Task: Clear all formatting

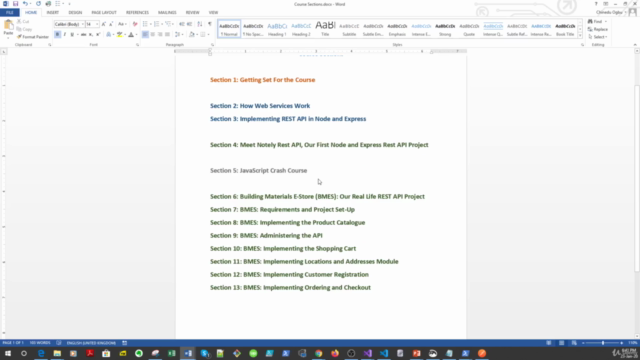Action: point(135,24)
